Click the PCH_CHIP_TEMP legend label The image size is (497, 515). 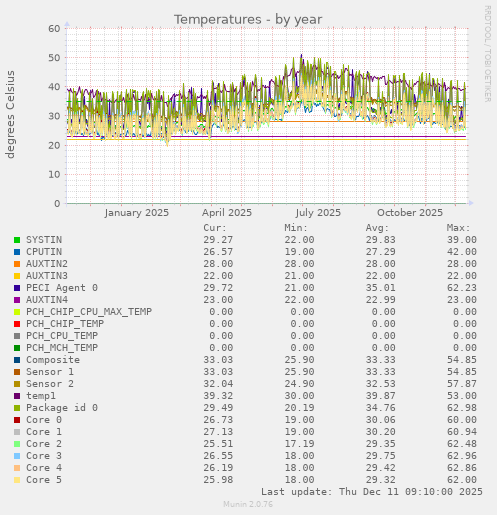click(65, 324)
